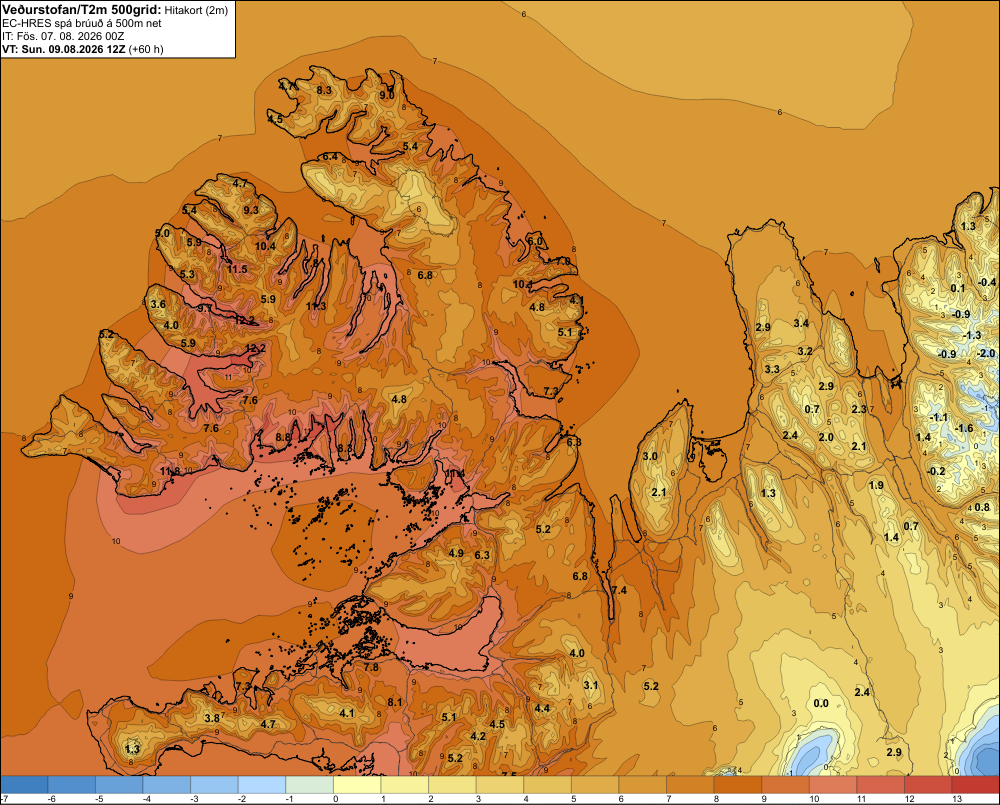Click the 8.8 temperature value

(x=283, y=437)
